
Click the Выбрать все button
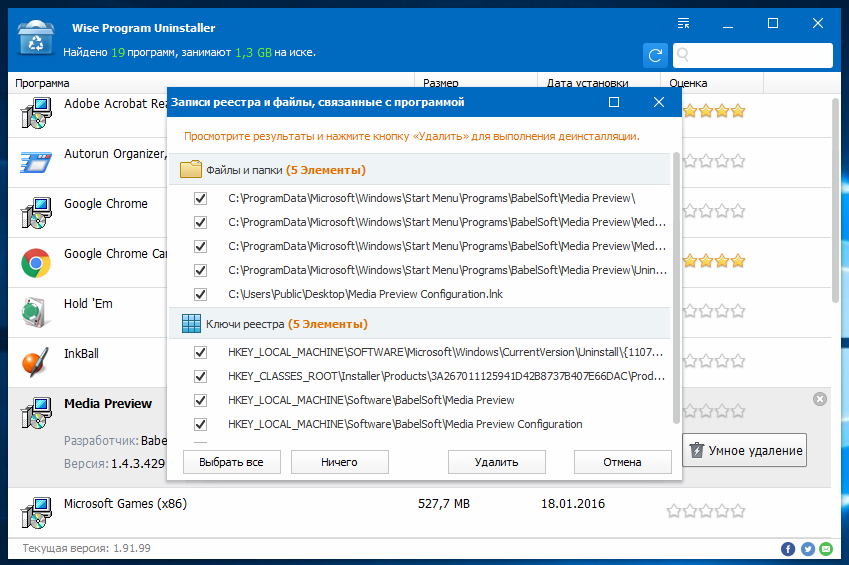pos(232,462)
